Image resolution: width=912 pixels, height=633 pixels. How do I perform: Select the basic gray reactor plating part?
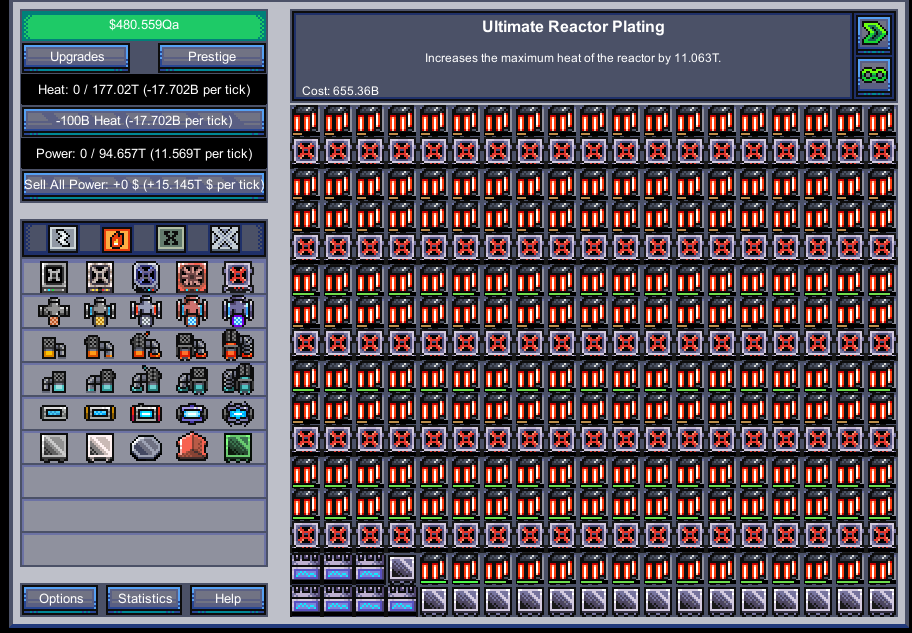(54, 447)
